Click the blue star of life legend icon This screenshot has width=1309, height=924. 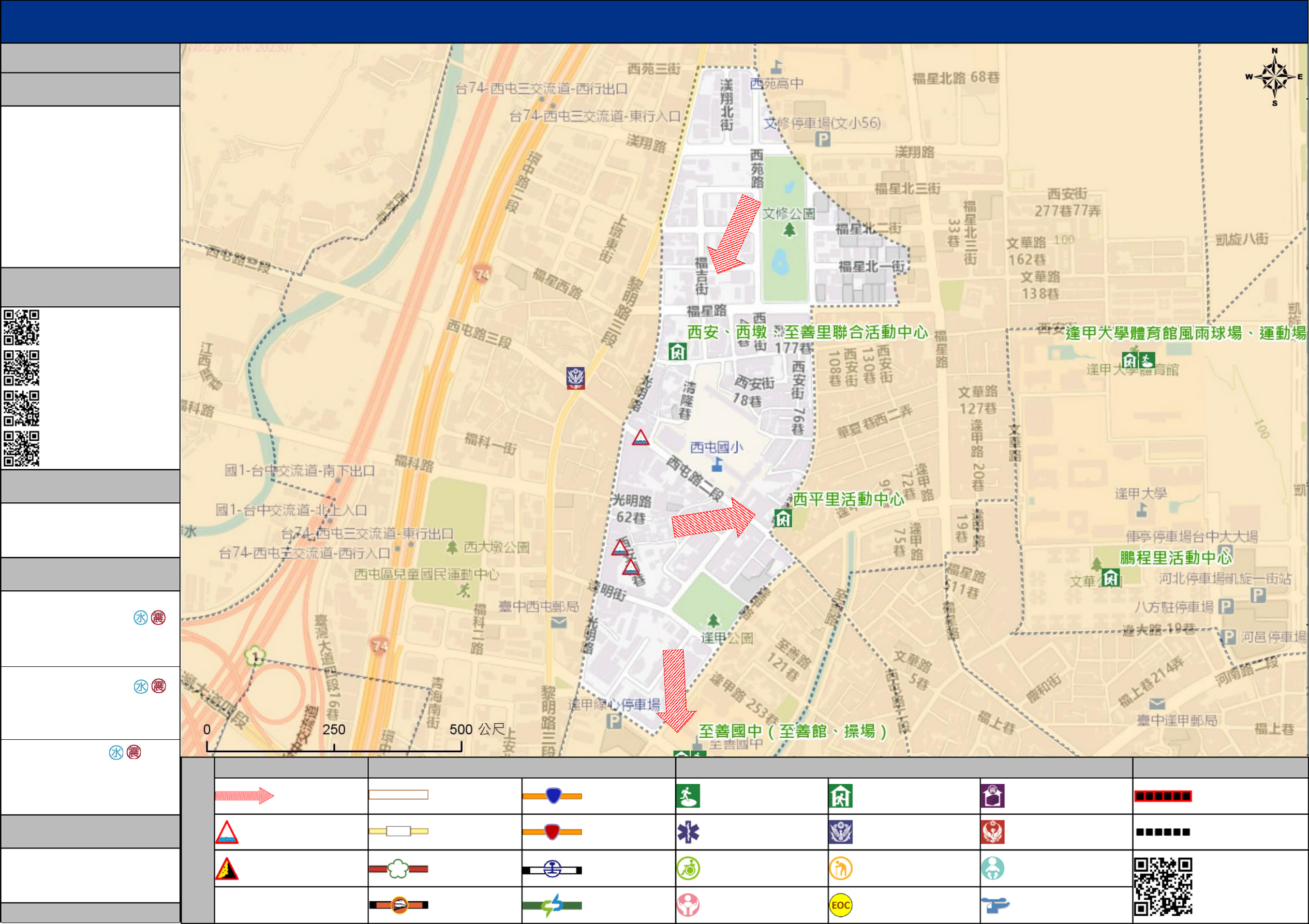688,832
